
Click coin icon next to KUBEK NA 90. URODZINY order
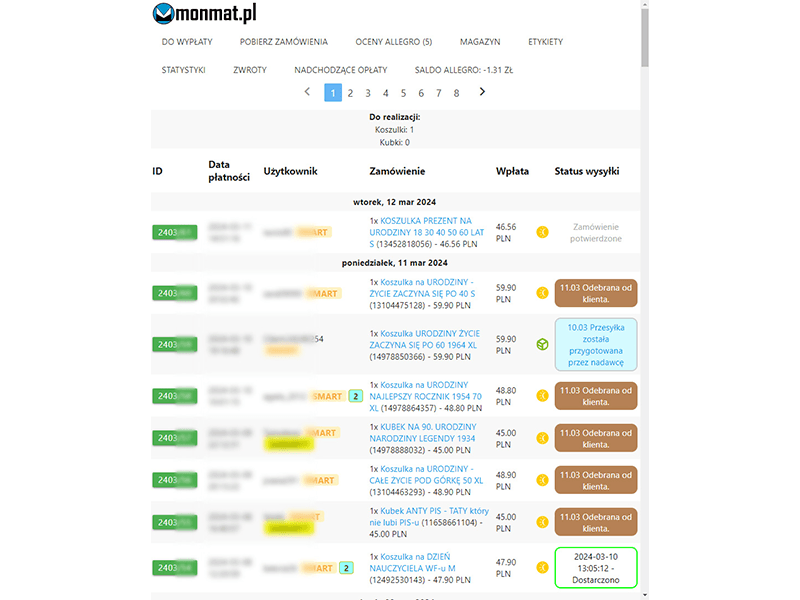[542, 438]
